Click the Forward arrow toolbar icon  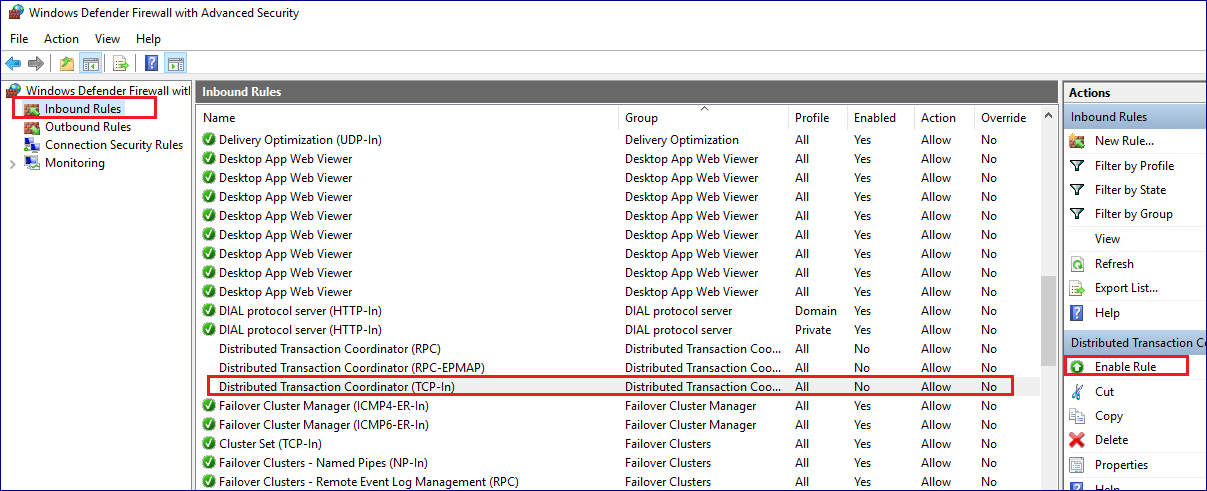point(36,64)
